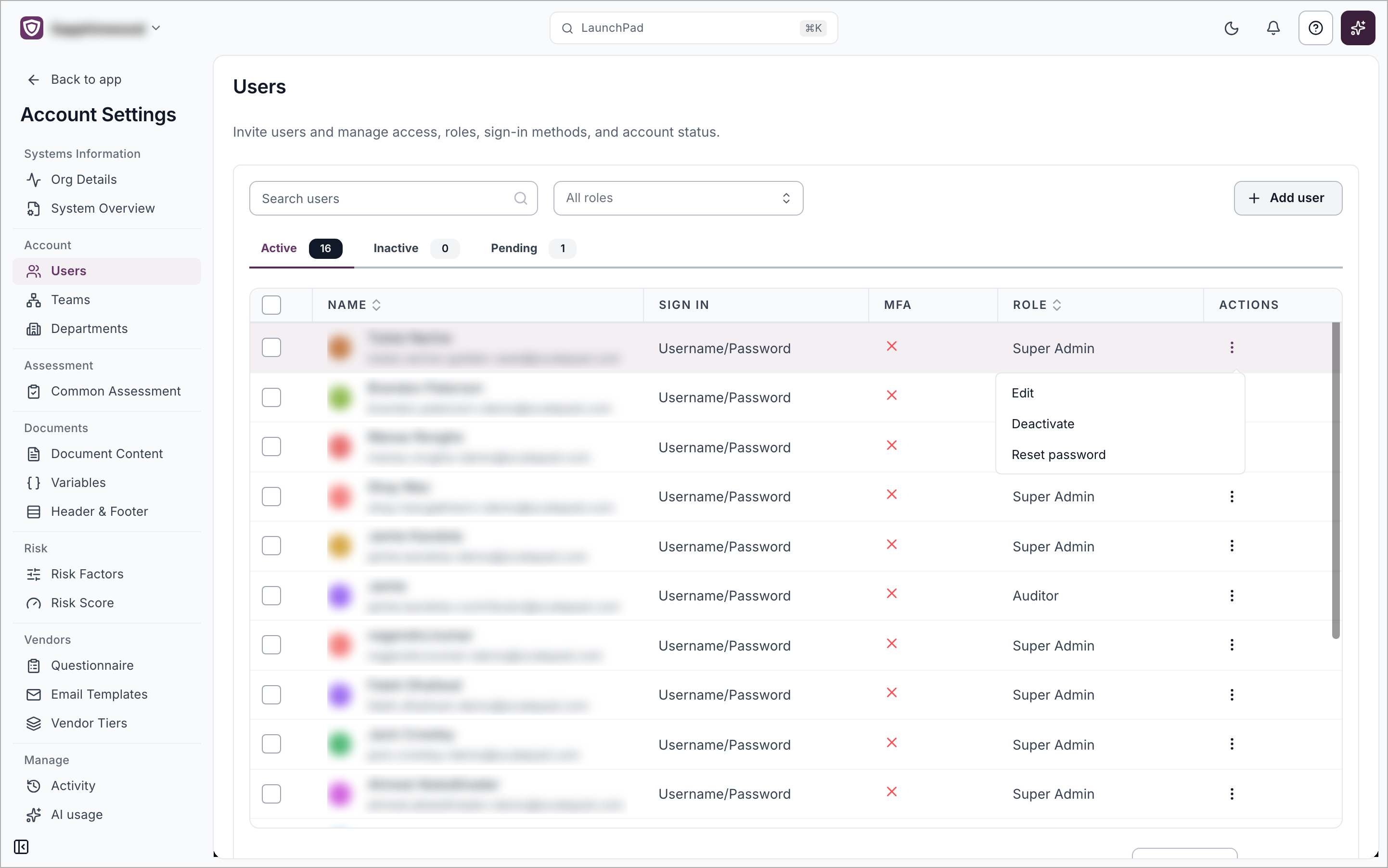The height and width of the screenshot is (868, 1388).
Task: Click the shield app logo
Action: tap(32, 27)
